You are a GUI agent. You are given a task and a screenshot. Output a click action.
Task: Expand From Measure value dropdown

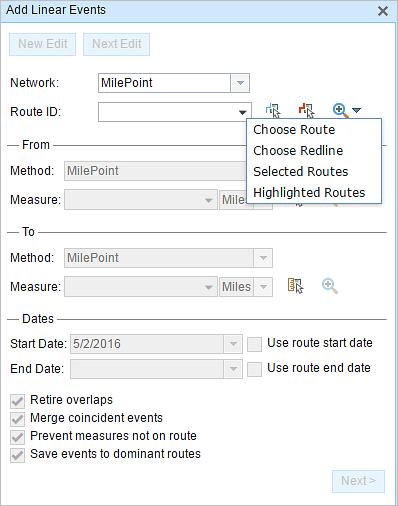pos(209,200)
